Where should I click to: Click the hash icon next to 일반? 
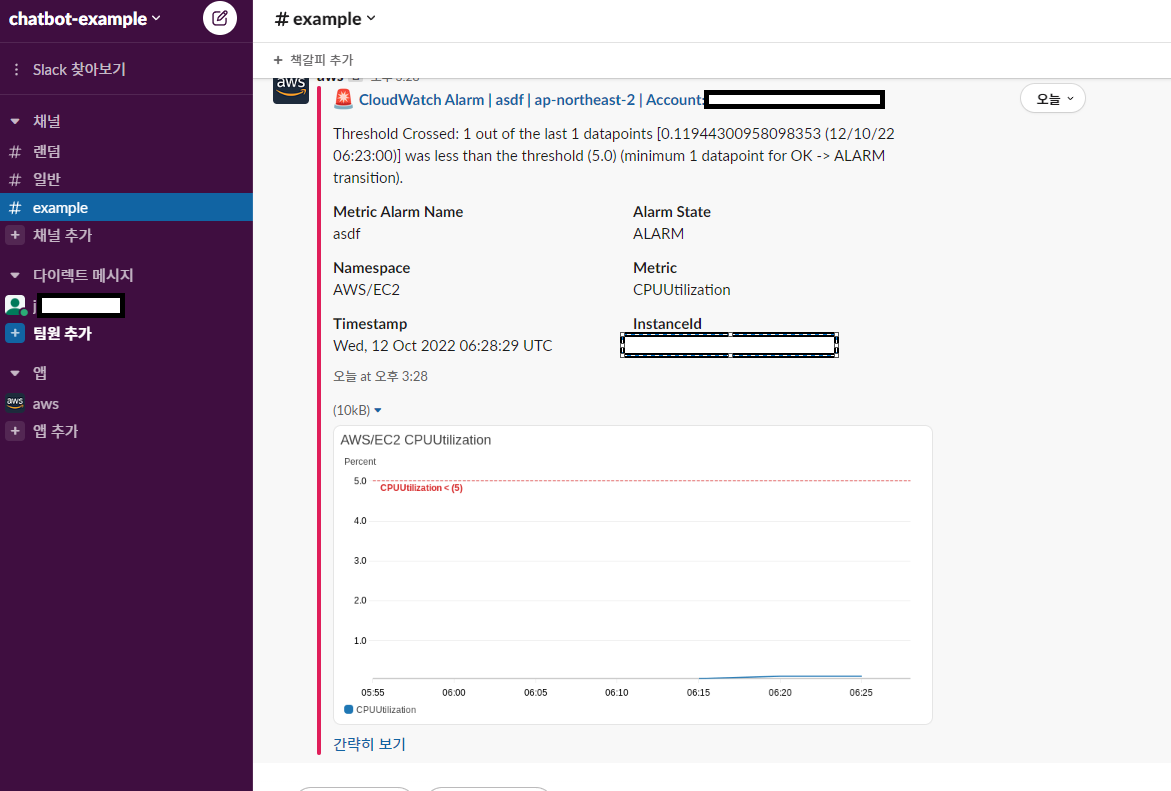click(15, 179)
